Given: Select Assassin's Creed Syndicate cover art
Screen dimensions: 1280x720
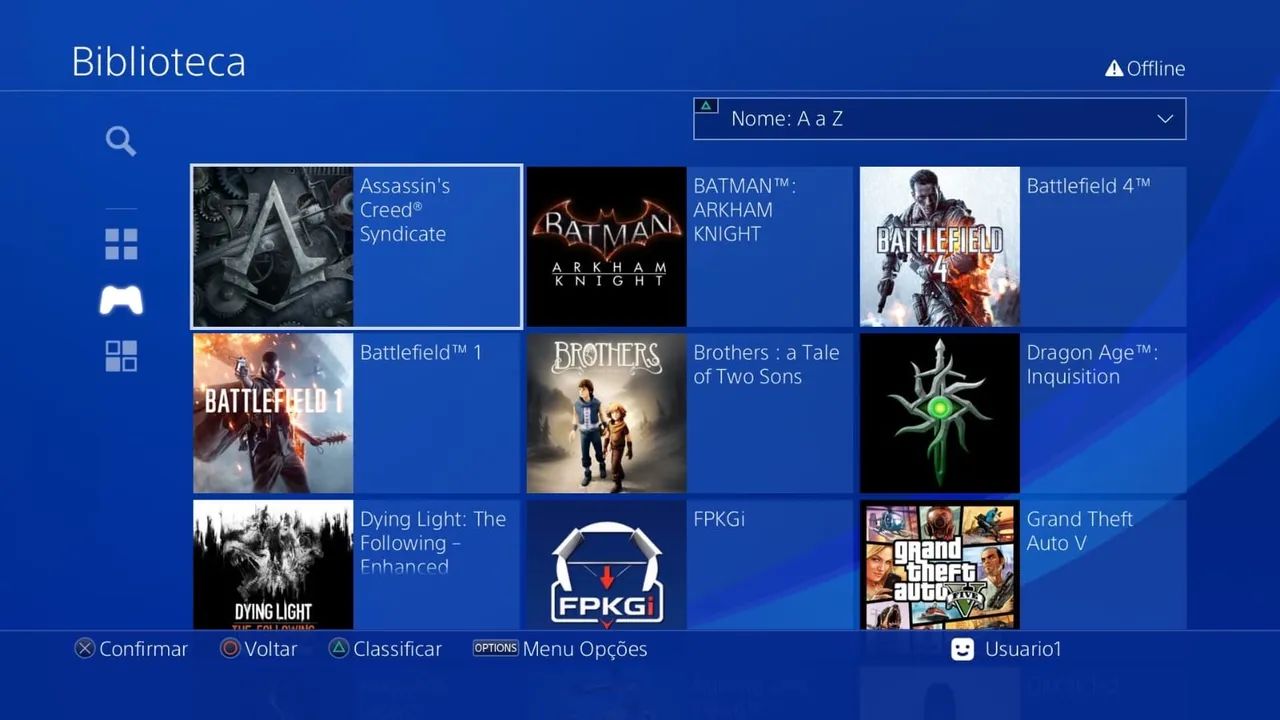Looking at the screenshot, I should 273,247.
